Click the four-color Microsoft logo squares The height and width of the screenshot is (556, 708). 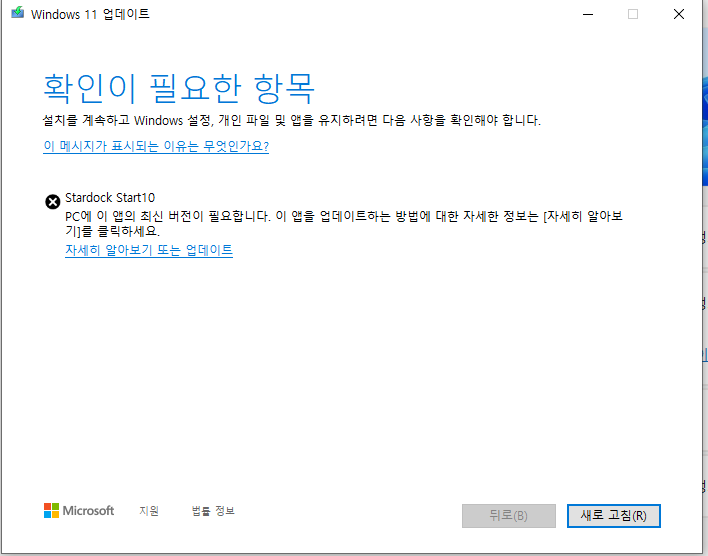pyautogui.click(x=51, y=511)
